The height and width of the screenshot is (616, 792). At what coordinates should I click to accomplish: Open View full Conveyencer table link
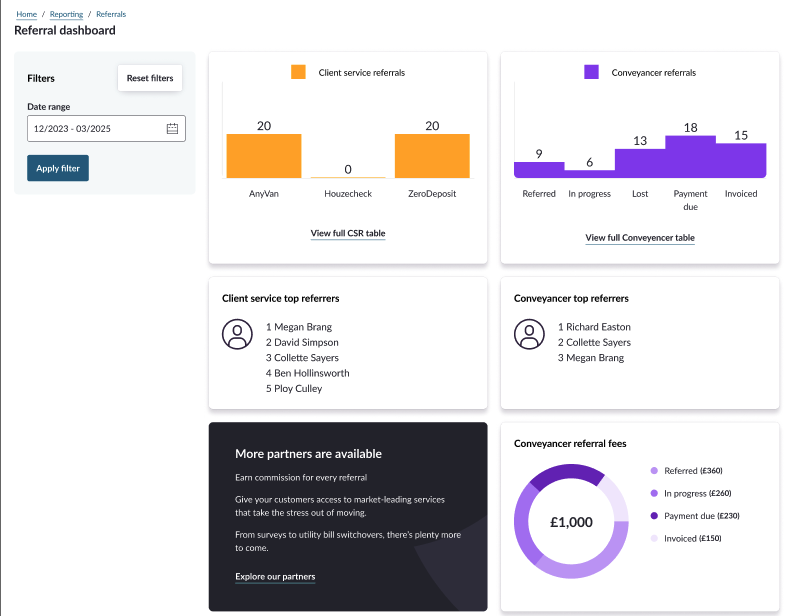click(x=640, y=238)
